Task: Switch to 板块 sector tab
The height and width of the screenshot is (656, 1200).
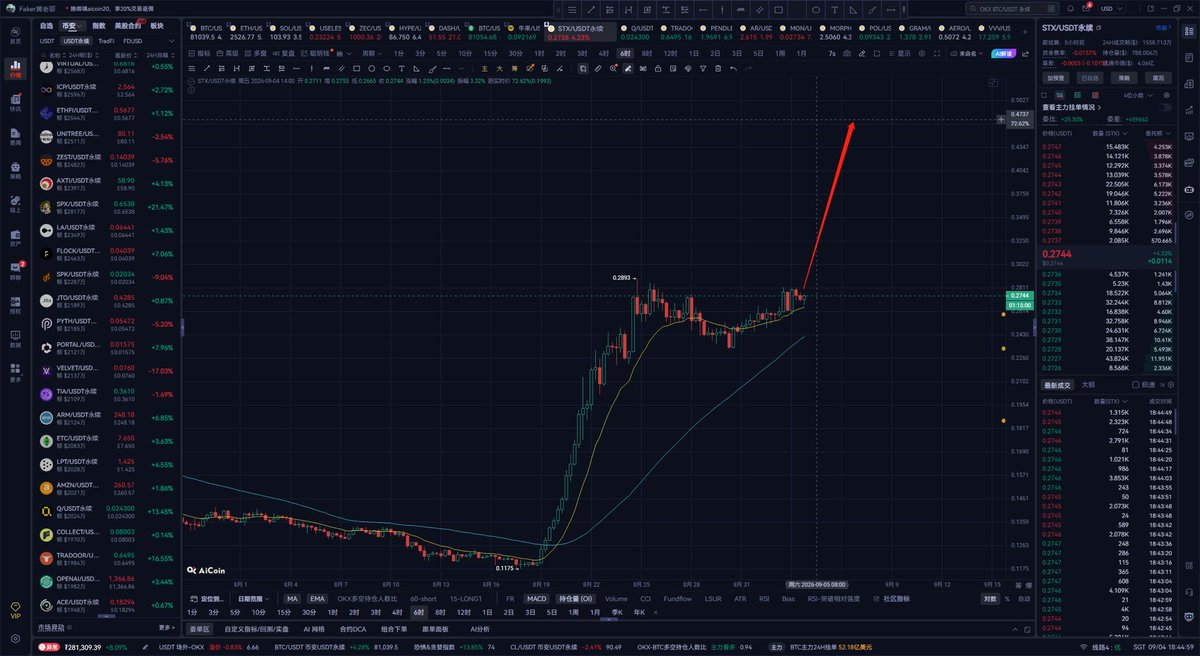Action: [157, 26]
